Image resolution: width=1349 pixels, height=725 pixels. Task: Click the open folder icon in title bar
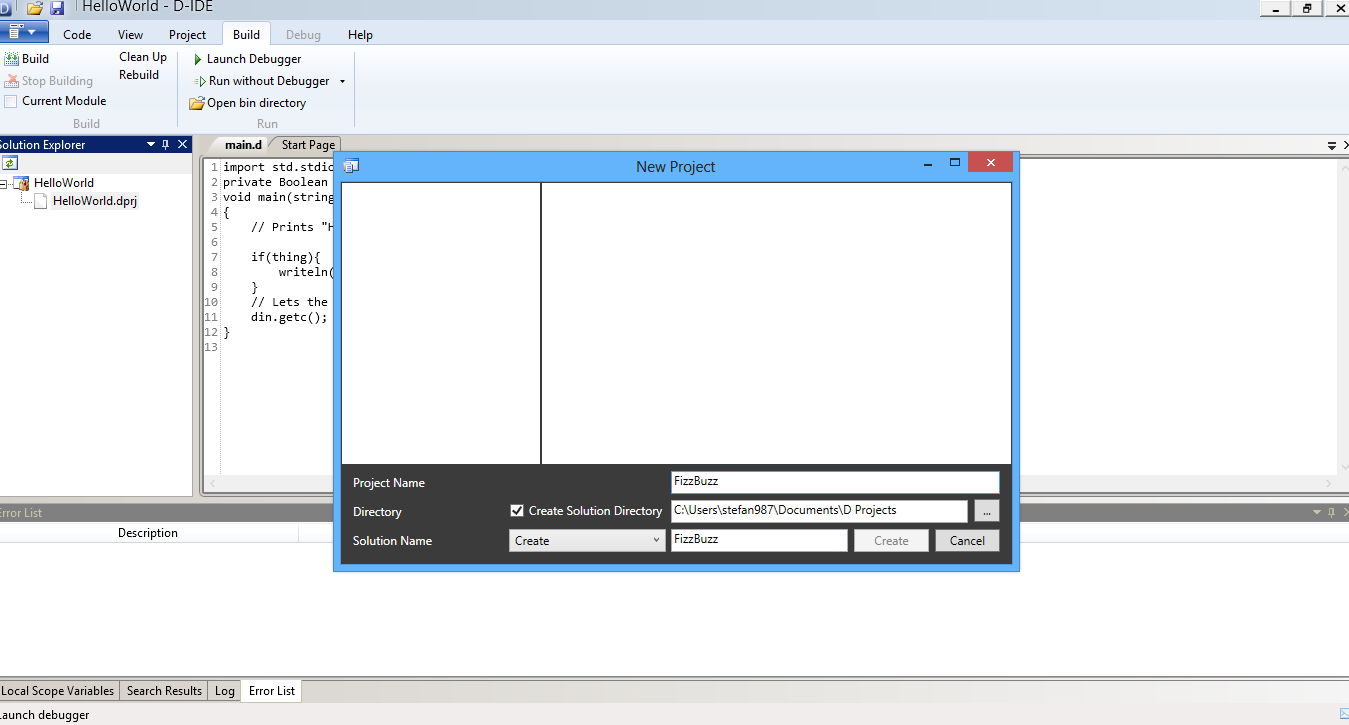click(34, 8)
